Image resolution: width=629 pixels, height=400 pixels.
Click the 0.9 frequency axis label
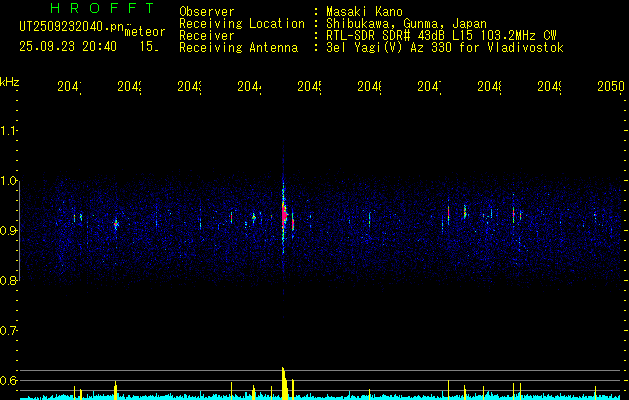[8, 230]
